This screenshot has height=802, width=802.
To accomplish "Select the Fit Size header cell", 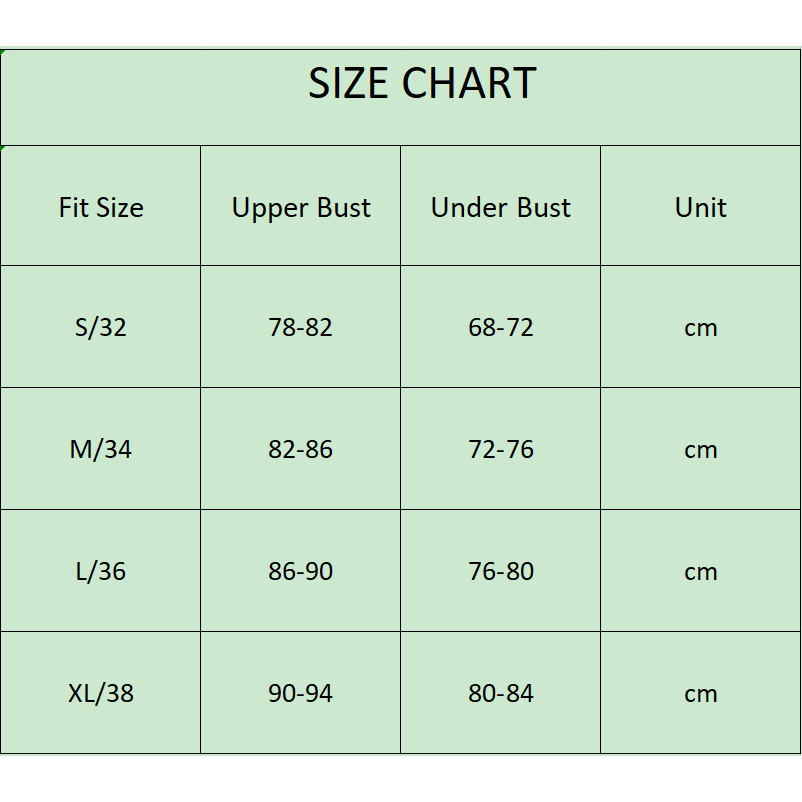I will point(101,207).
